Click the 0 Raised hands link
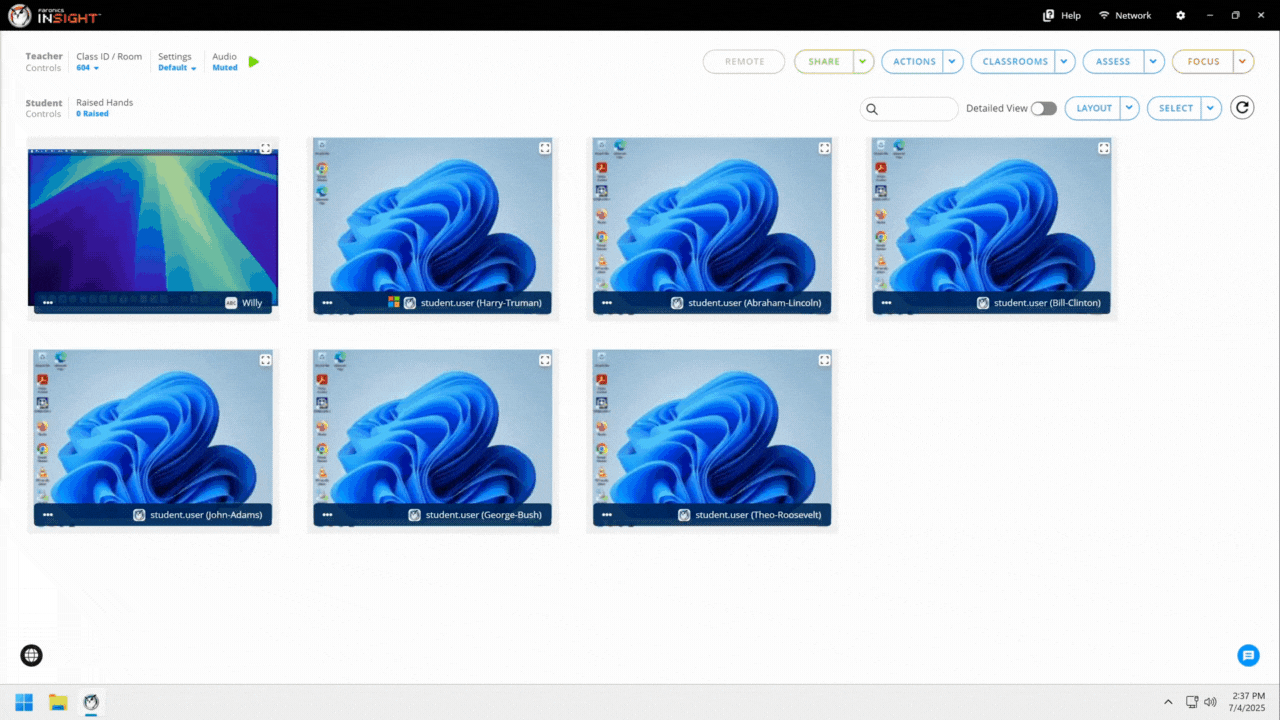 (93, 114)
